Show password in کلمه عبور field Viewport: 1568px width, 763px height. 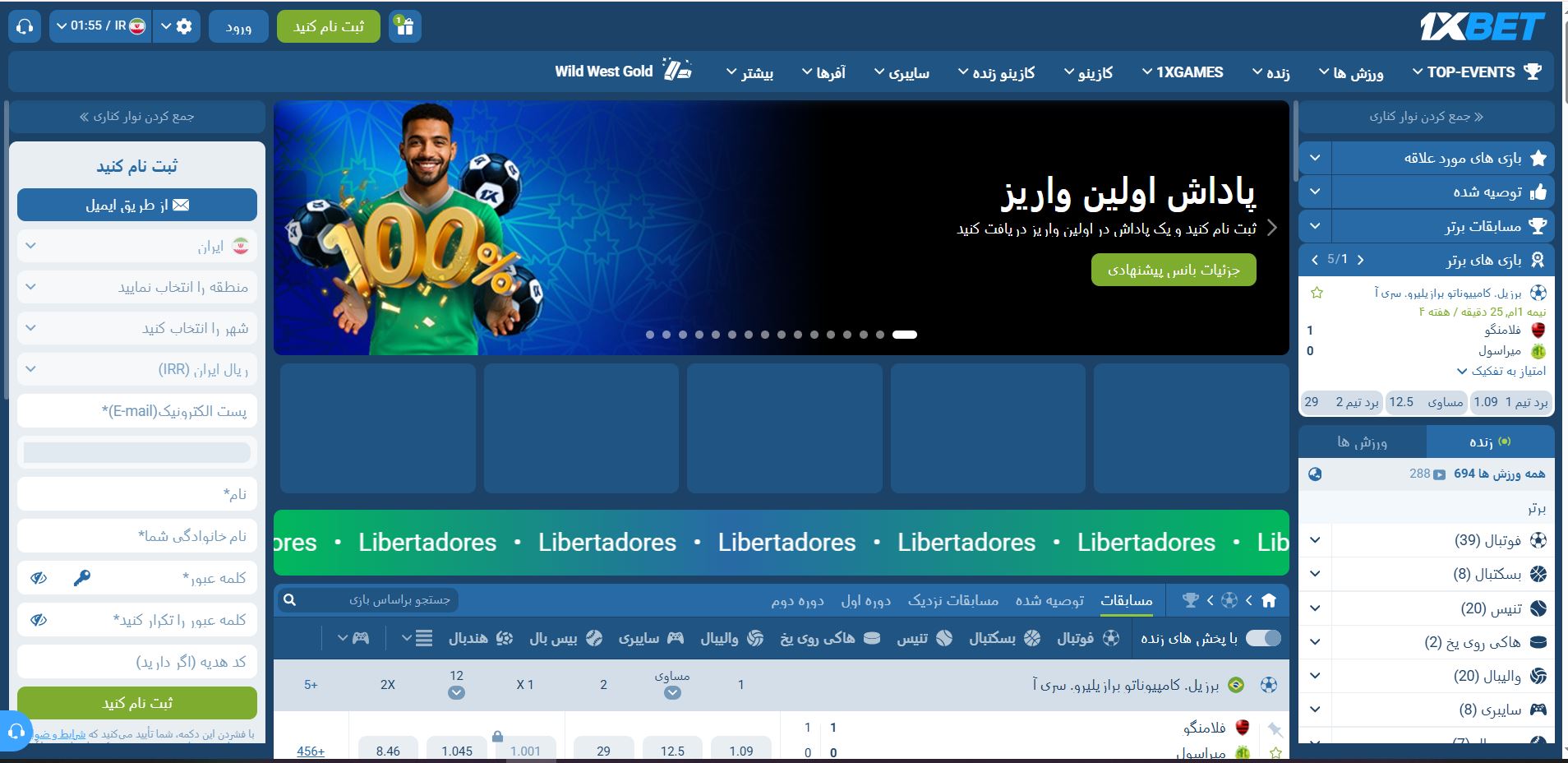(39, 578)
